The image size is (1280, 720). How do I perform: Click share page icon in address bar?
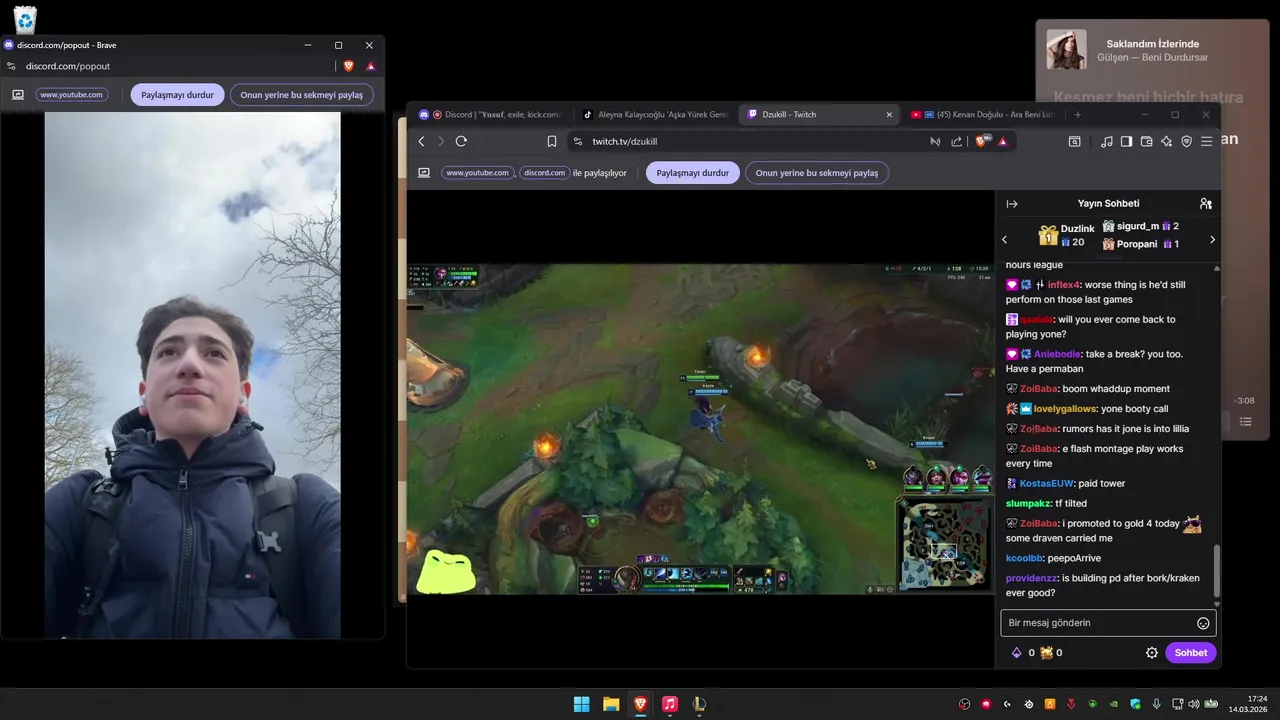point(957,142)
